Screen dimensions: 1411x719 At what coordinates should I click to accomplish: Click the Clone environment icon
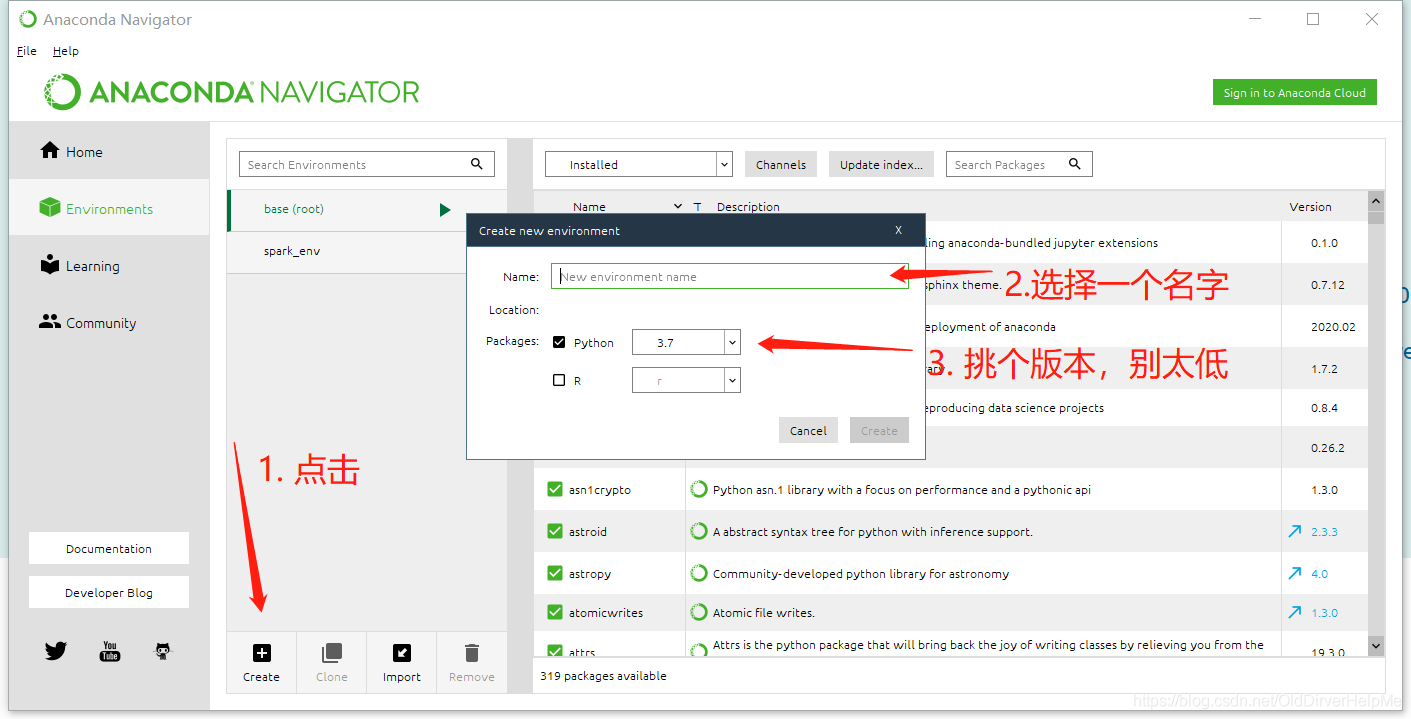click(331, 653)
